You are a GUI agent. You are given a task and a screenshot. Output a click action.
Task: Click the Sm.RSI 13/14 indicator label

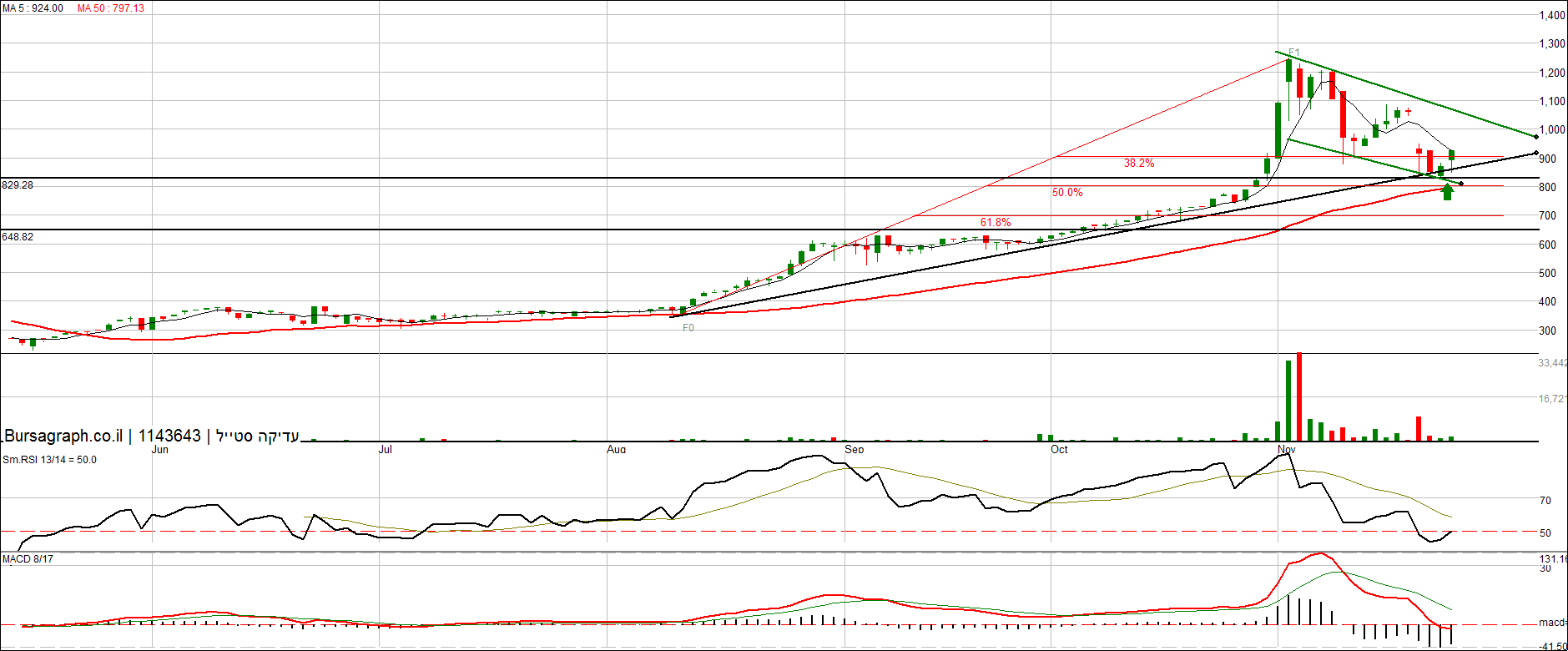coord(49,460)
